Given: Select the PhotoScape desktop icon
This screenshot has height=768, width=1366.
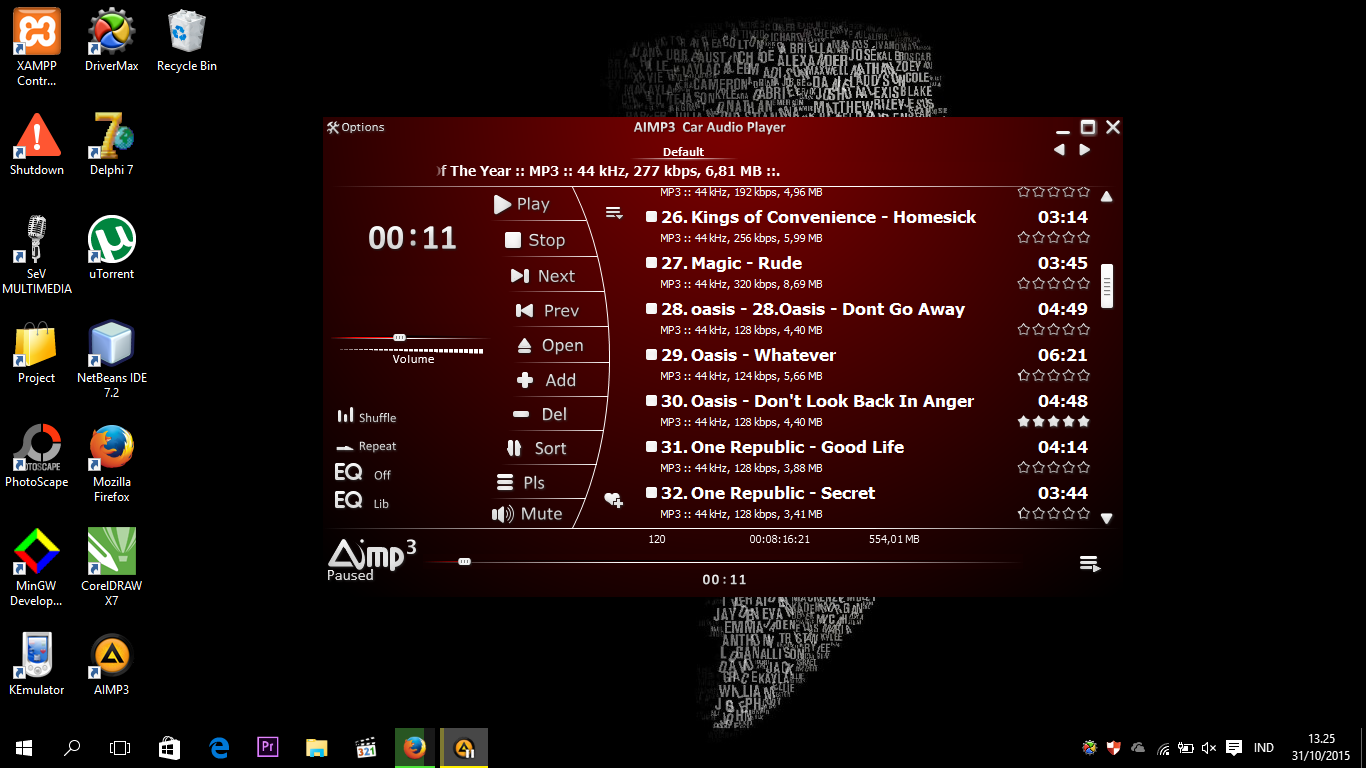Looking at the screenshot, I should coord(37,456).
